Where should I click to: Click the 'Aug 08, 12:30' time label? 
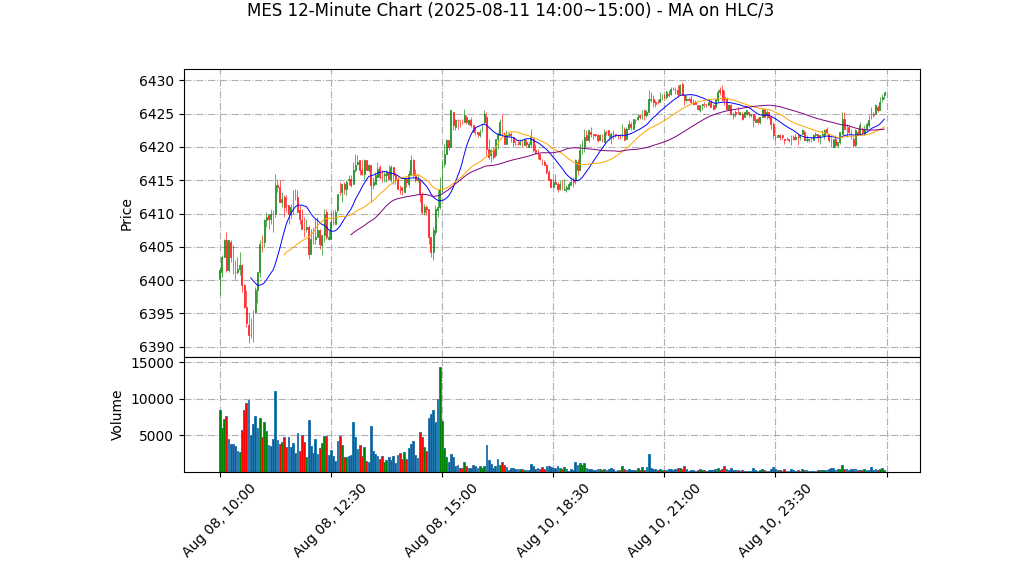pos(328,520)
